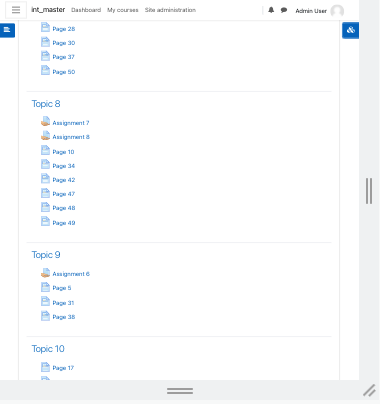Open the Assignment 8 link
Viewport: 380px width, 404px height.
click(x=71, y=137)
